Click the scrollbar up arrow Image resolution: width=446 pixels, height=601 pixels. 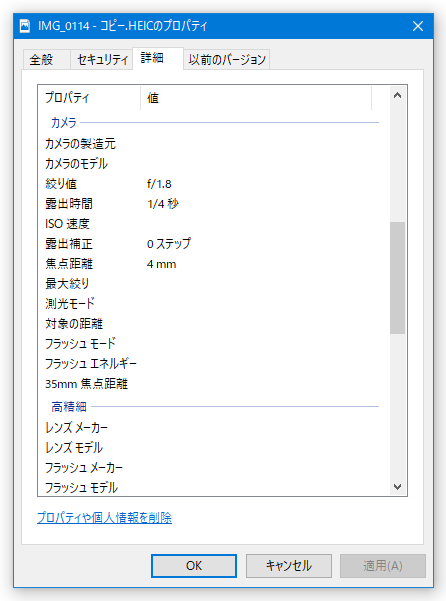(397, 95)
